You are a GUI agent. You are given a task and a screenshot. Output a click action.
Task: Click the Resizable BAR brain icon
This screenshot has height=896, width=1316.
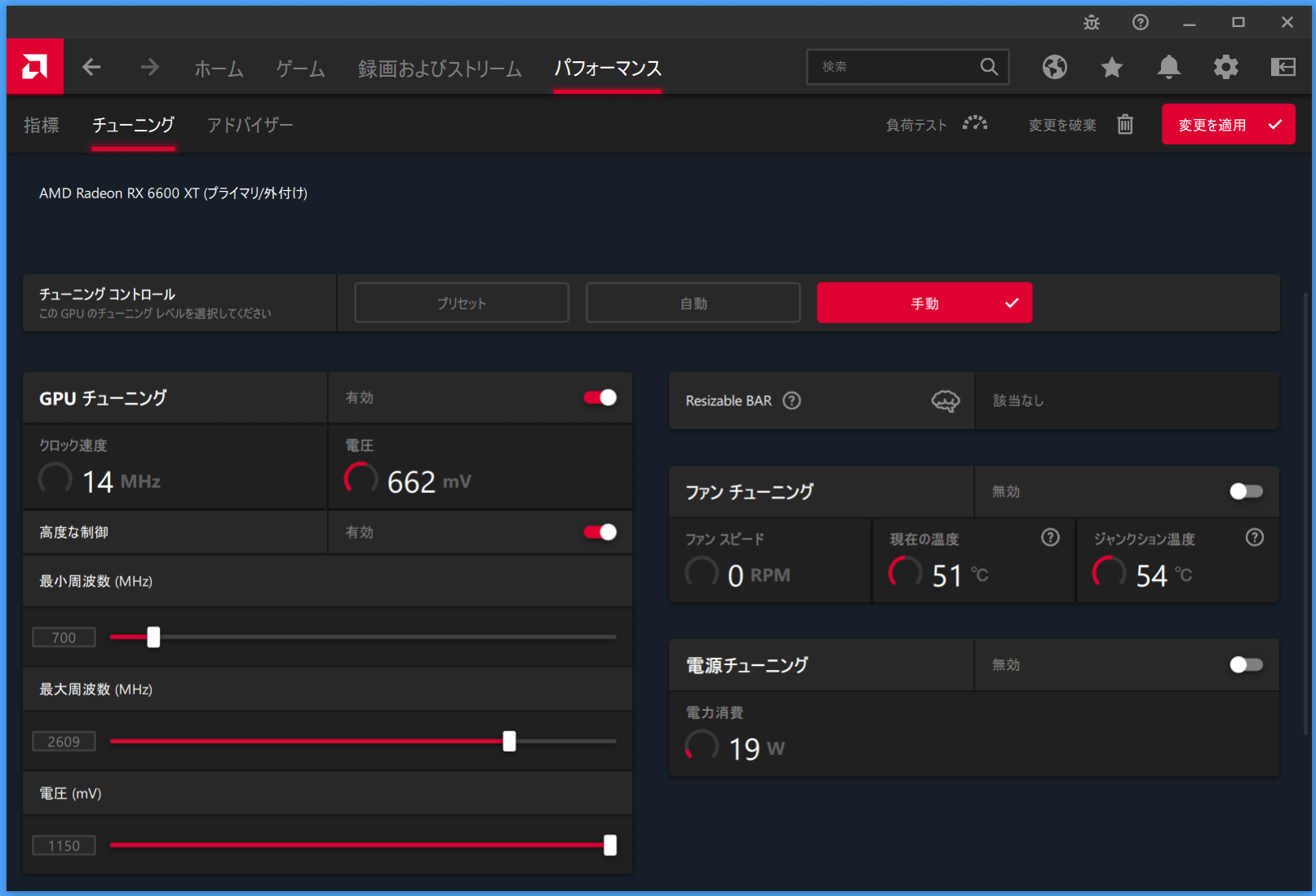click(946, 401)
